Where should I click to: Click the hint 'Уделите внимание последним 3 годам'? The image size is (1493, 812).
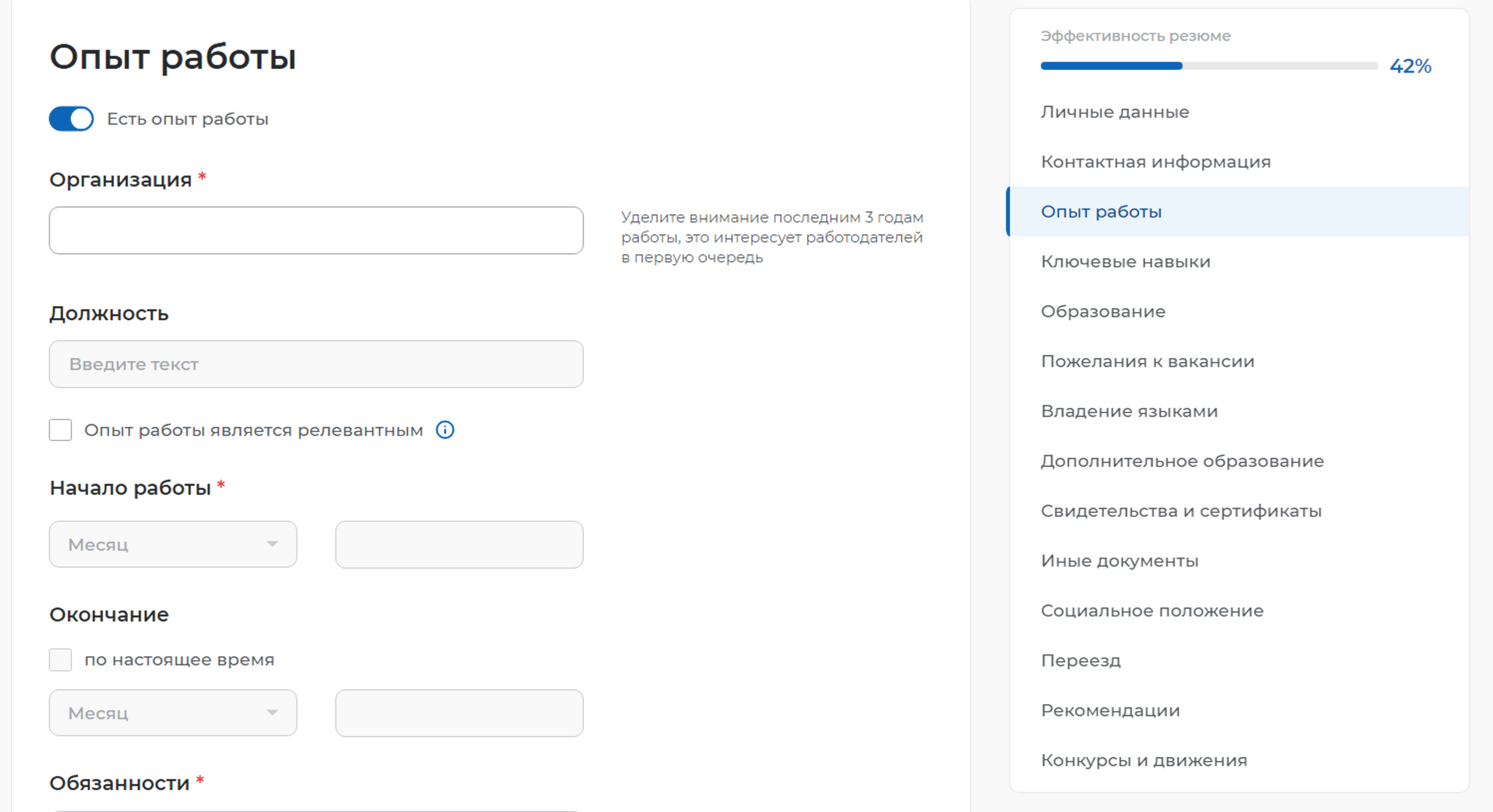(x=772, y=237)
